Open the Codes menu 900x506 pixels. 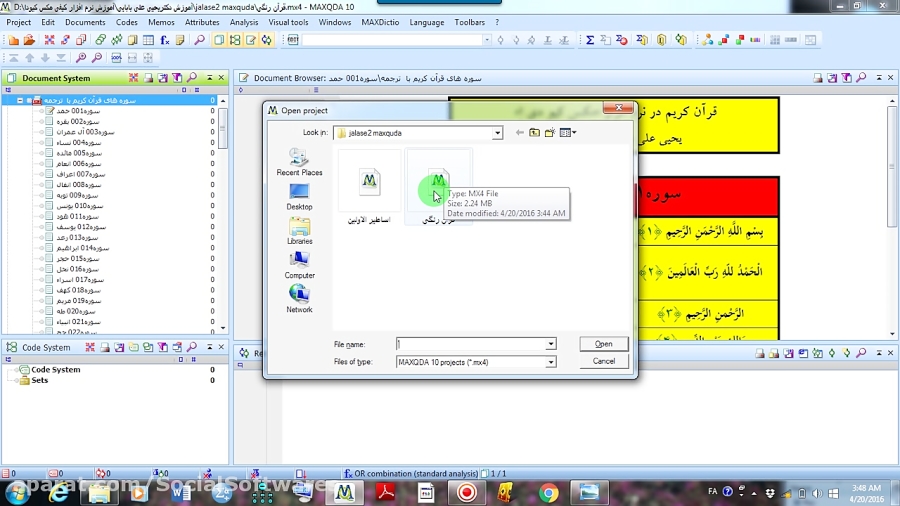[126, 22]
